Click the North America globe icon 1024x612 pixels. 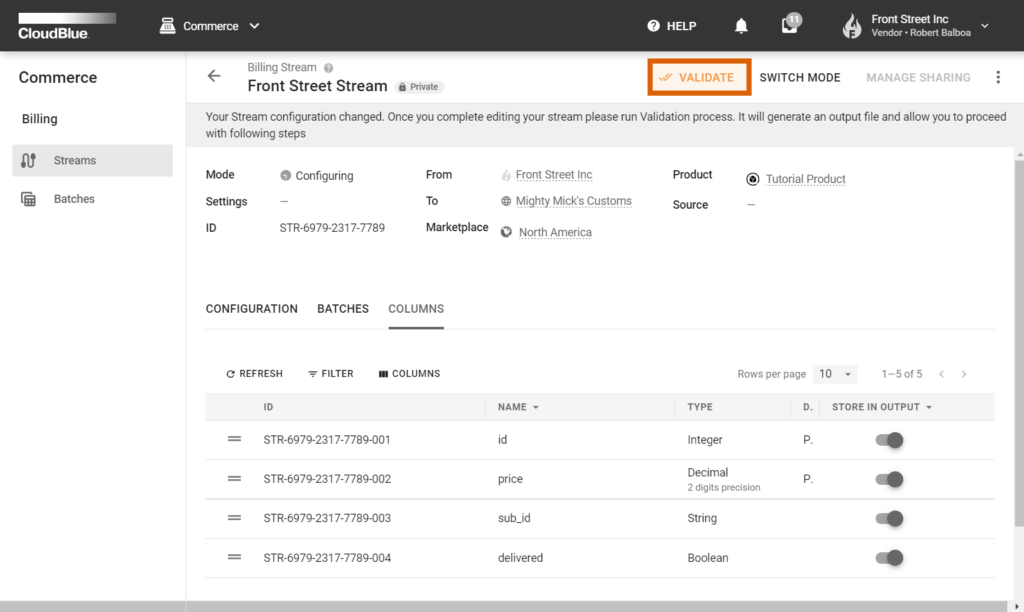click(506, 232)
